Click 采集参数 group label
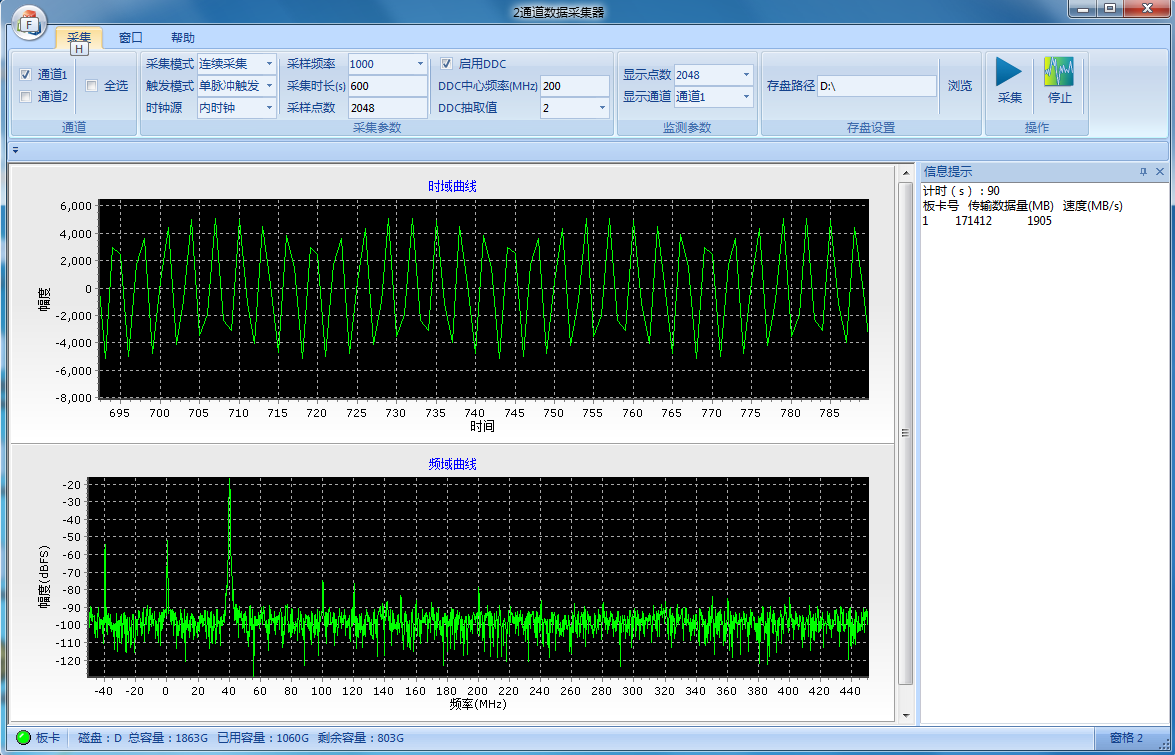This screenshot has width=1175, height=755. [377, 127]
